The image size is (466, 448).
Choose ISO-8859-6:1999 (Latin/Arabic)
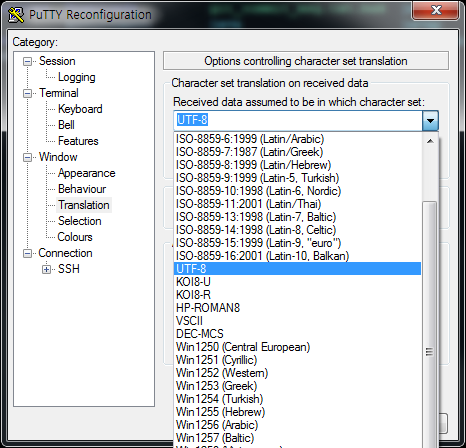click(x=297, y=139)
